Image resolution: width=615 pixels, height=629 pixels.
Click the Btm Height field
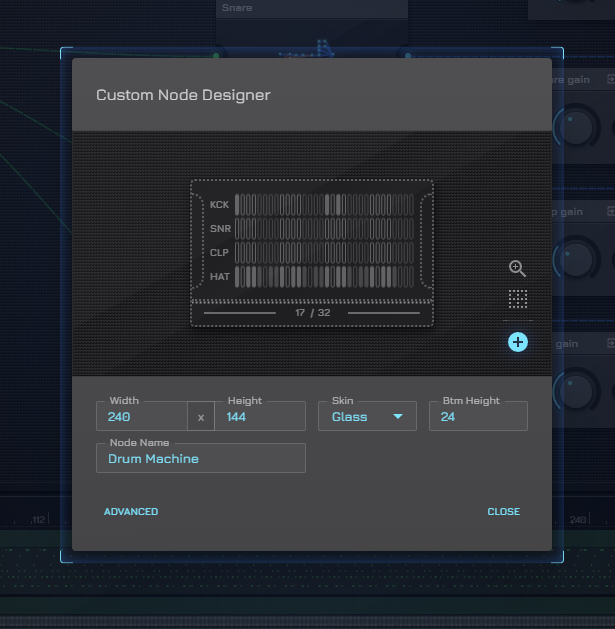pos(478,417)
